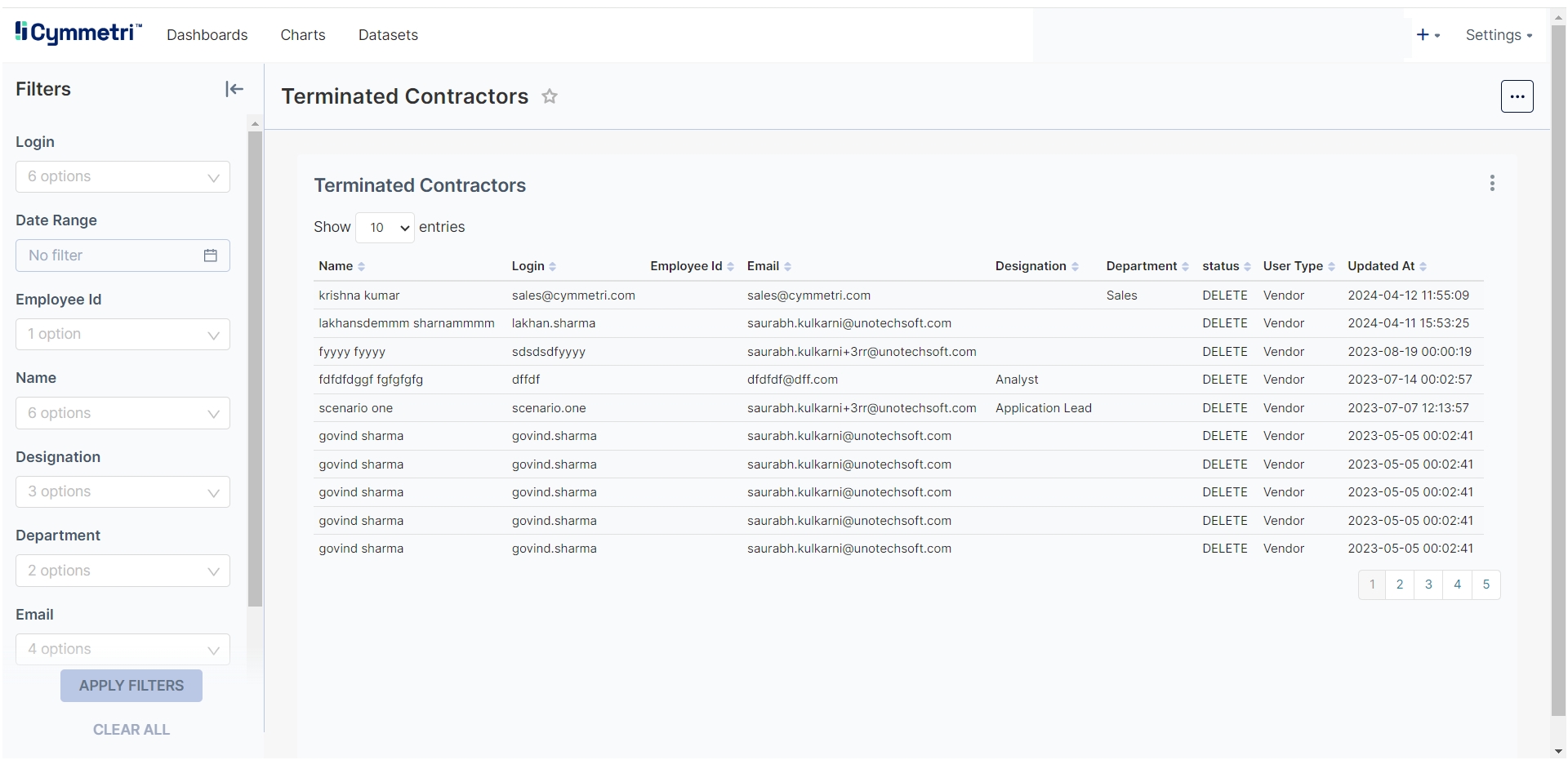Open the dashboard ellipsis options menu
This screenshot has width=1568, height=760.
(1517, 96)
